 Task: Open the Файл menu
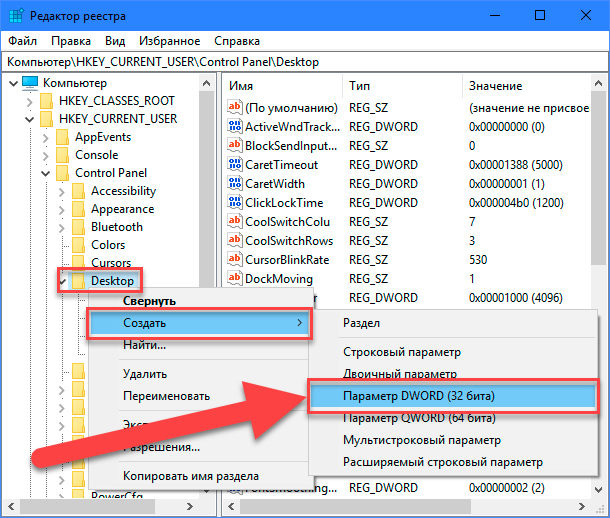click(23, 41)
